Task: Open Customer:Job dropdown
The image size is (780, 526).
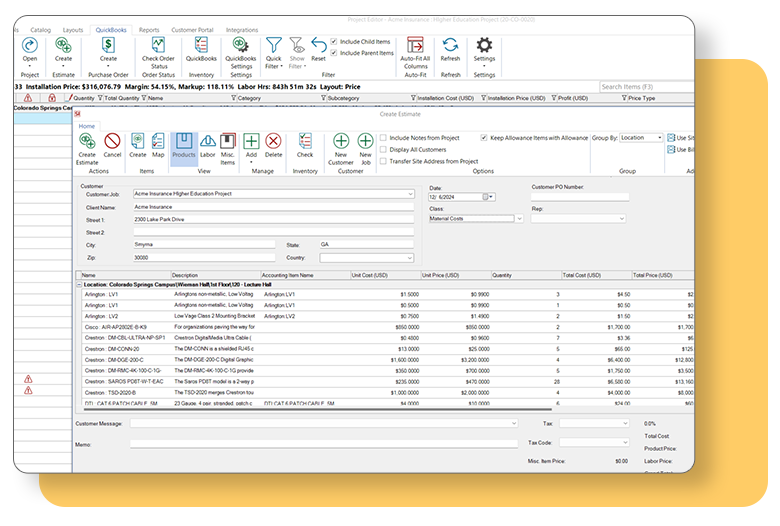Action: coord(410,194)
